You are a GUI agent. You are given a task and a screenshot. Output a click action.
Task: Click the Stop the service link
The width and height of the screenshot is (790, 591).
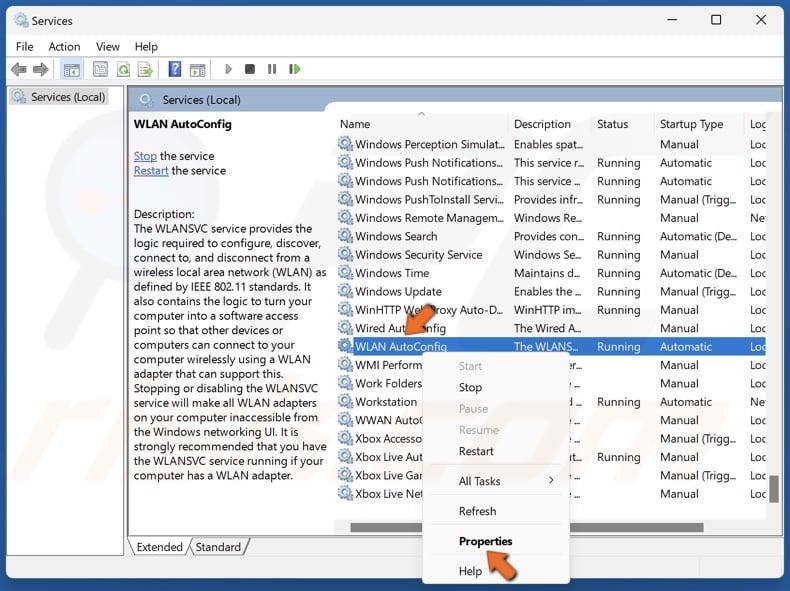click(x=145, y=156)
